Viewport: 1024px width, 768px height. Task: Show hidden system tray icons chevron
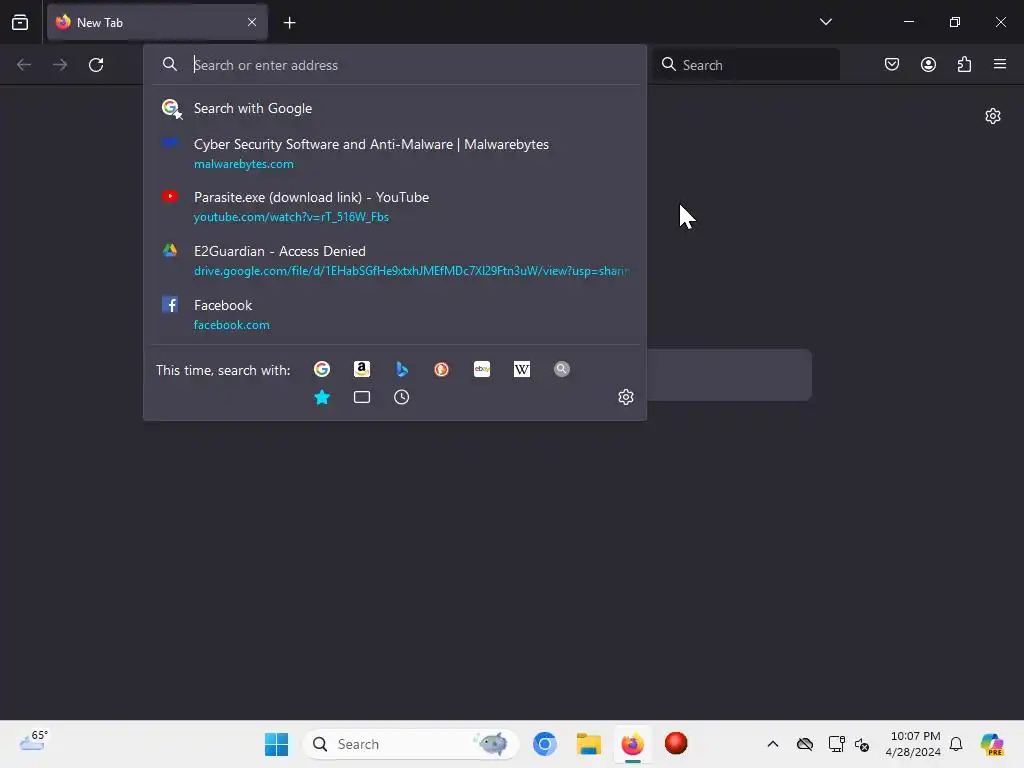(x=773, y=744)
